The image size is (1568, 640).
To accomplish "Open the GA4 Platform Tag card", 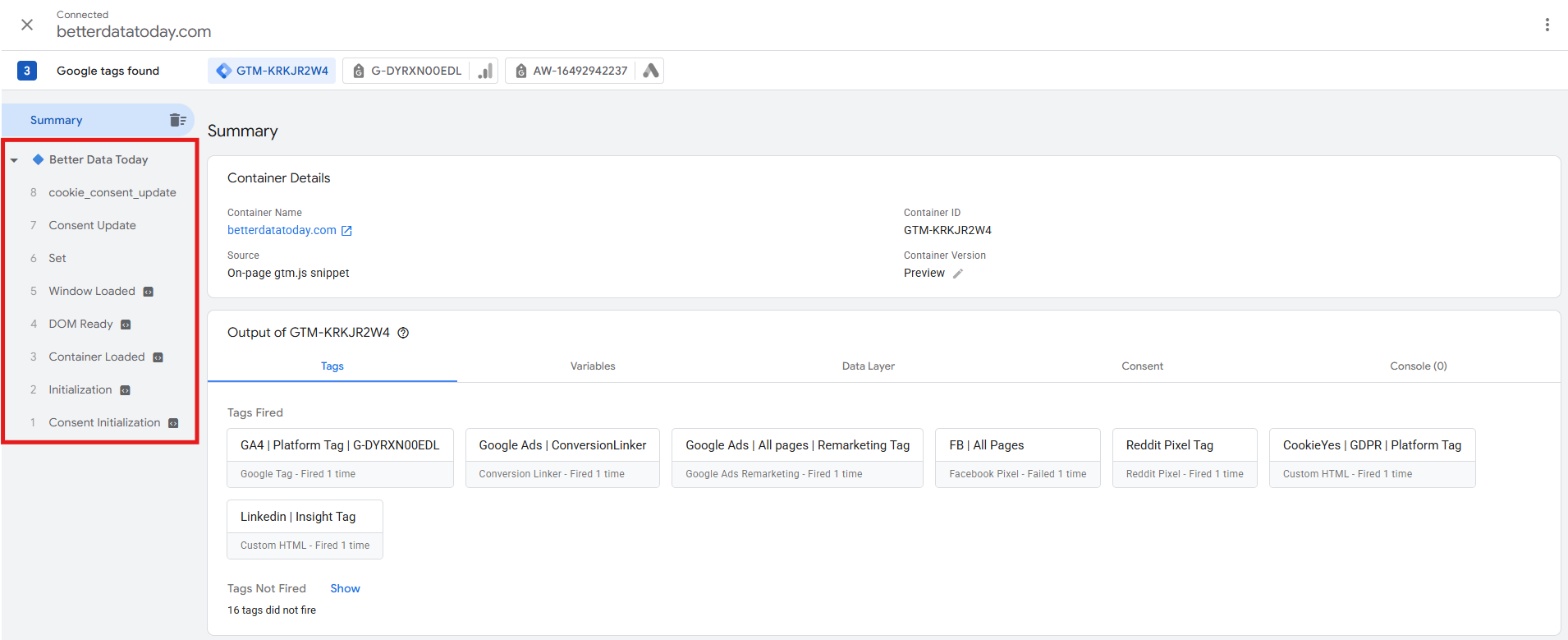I will (x=340, y=458).
